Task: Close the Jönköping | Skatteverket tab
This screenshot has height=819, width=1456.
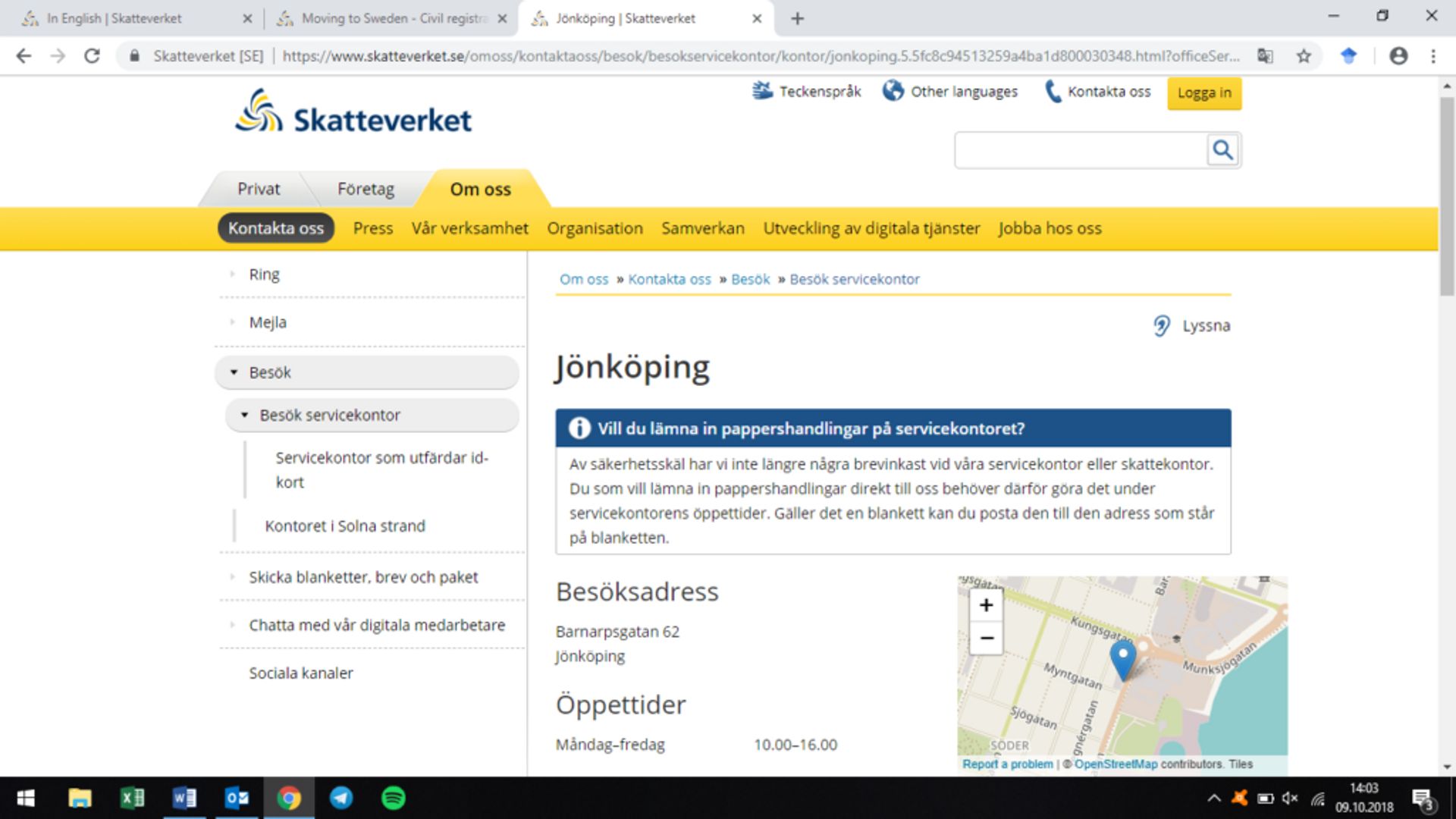Action: pyautogui.click(x=757, y=18)
